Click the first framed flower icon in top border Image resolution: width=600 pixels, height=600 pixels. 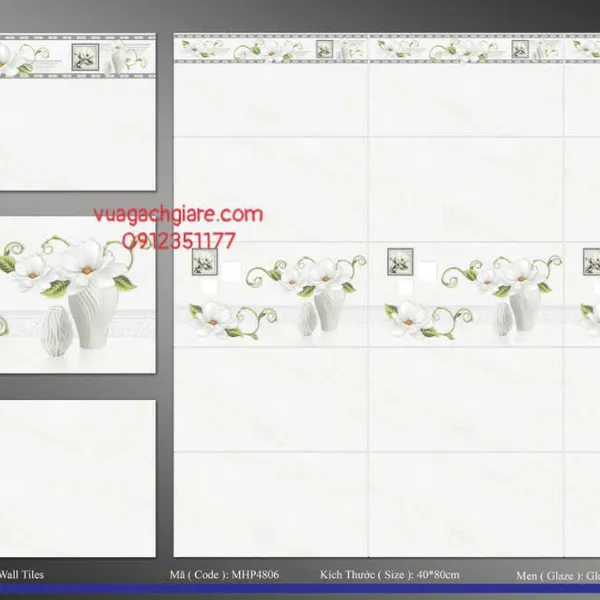tap(325, 48)
